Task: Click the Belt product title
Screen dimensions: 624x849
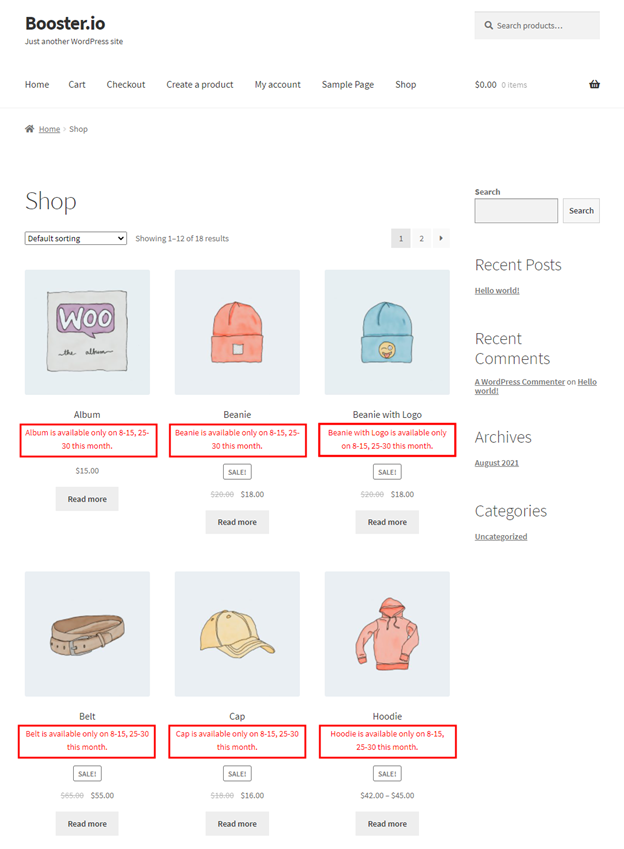Action: pos(87,716)
